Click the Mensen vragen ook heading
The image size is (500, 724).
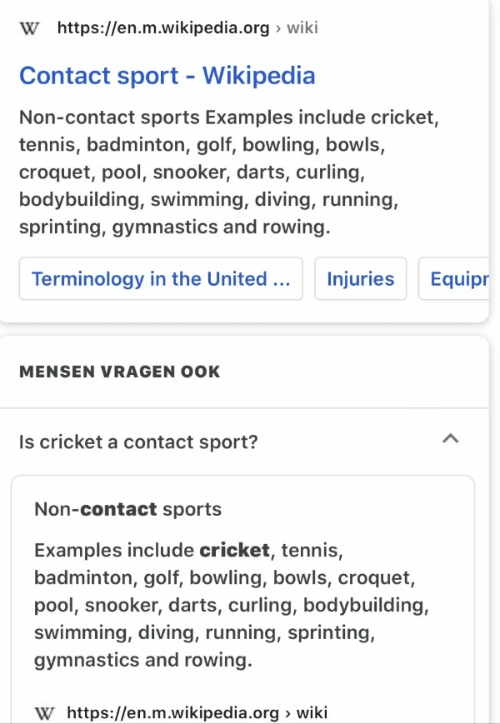pos(120,372)
